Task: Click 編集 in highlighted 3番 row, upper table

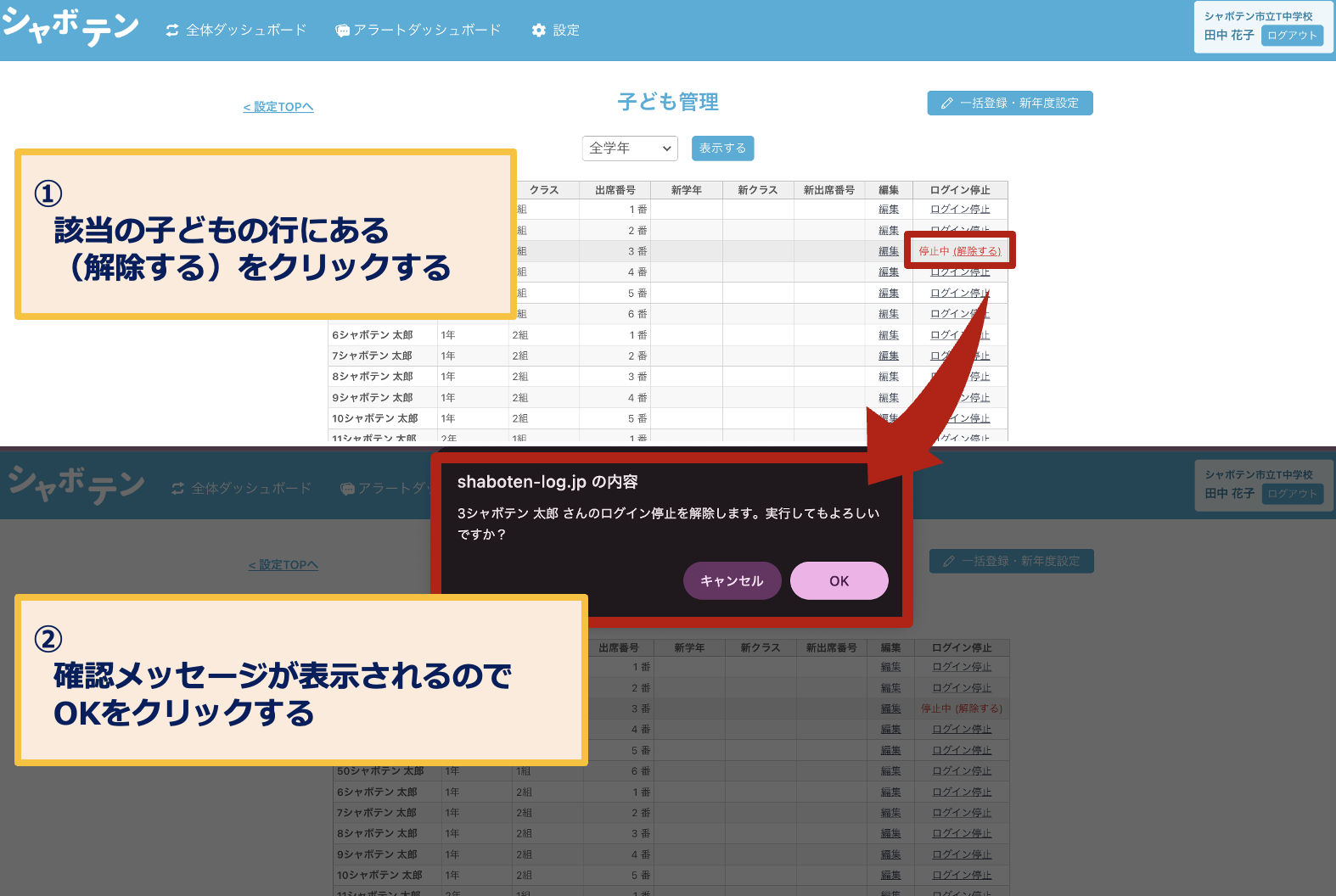Action: 889,251
